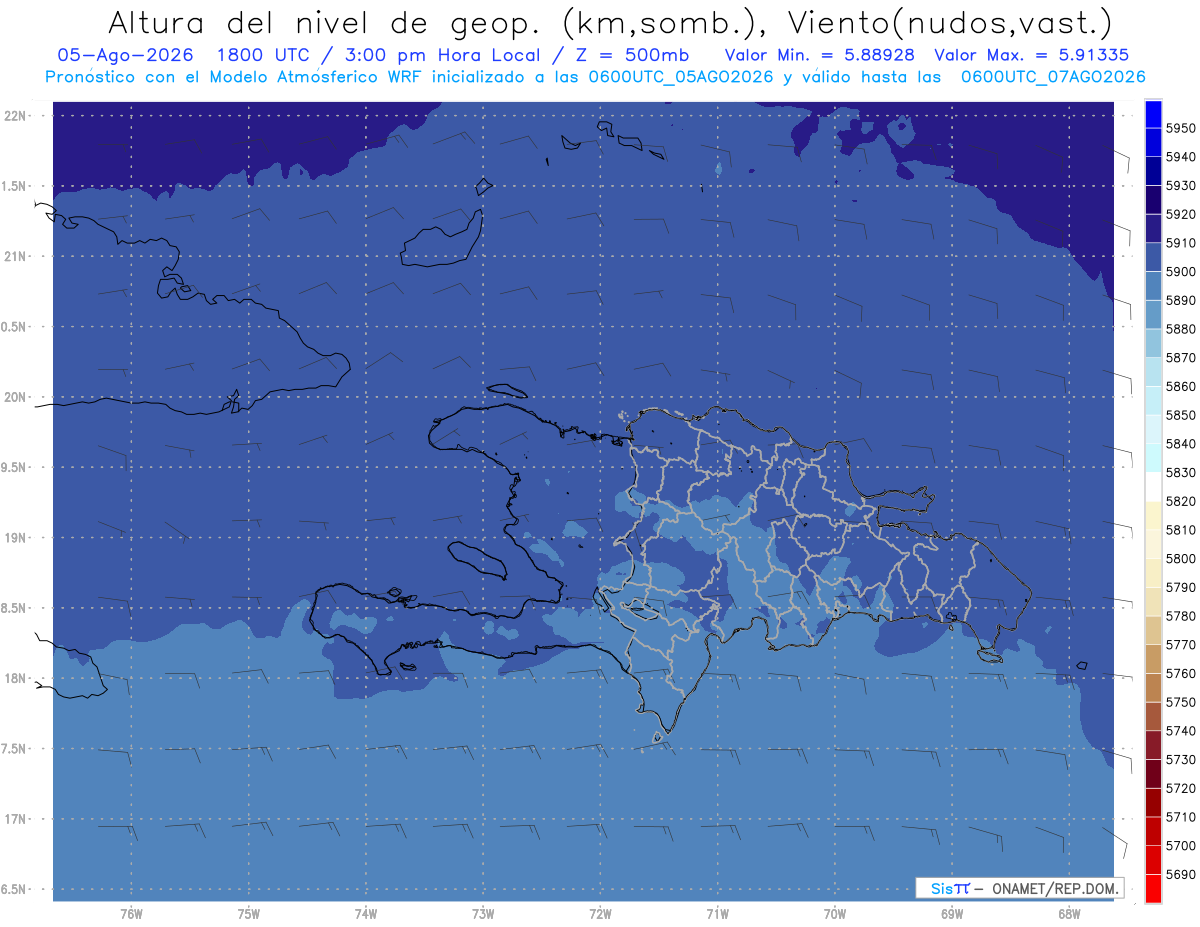
Task: Click the '22N' latitude axis label
Action: [16, 116]
